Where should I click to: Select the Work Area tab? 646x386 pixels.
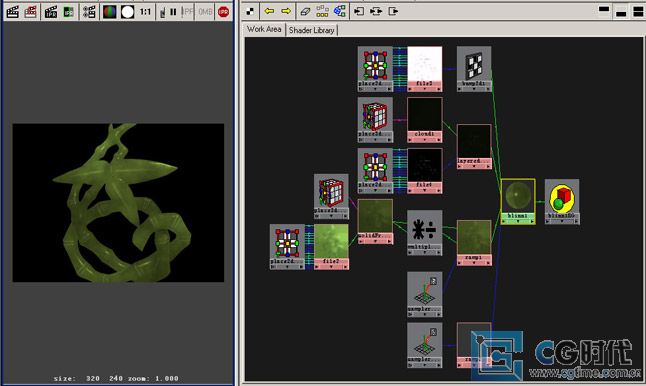[264, 29]
